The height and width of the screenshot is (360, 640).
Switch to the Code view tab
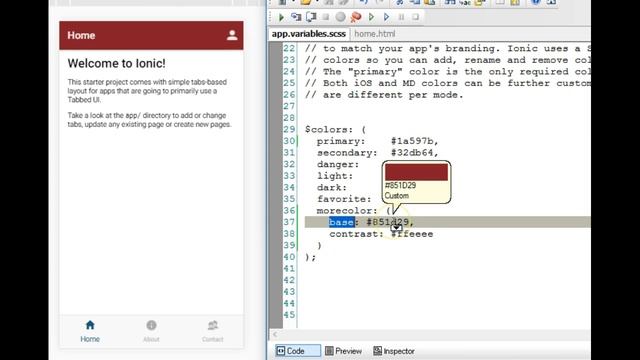[298, 351]
